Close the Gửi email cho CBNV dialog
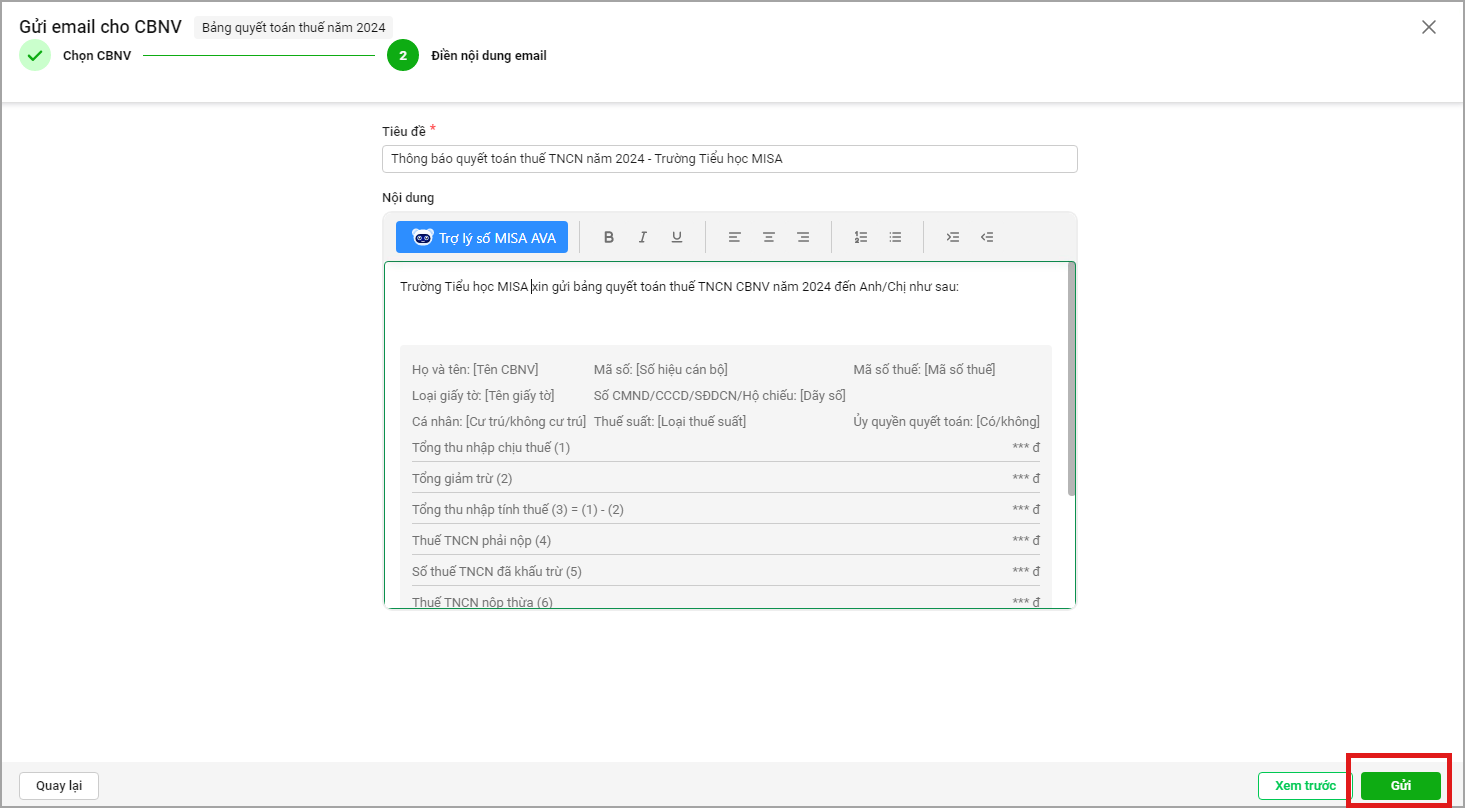 [x=1429, y=28]
